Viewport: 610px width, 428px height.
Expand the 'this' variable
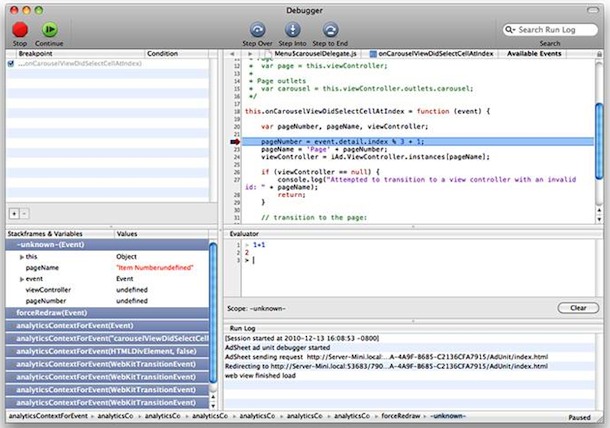(x=22, y=257)
